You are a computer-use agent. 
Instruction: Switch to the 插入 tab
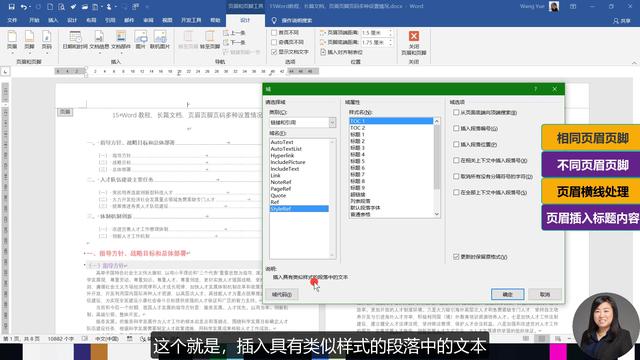click(x=53, y=20)
